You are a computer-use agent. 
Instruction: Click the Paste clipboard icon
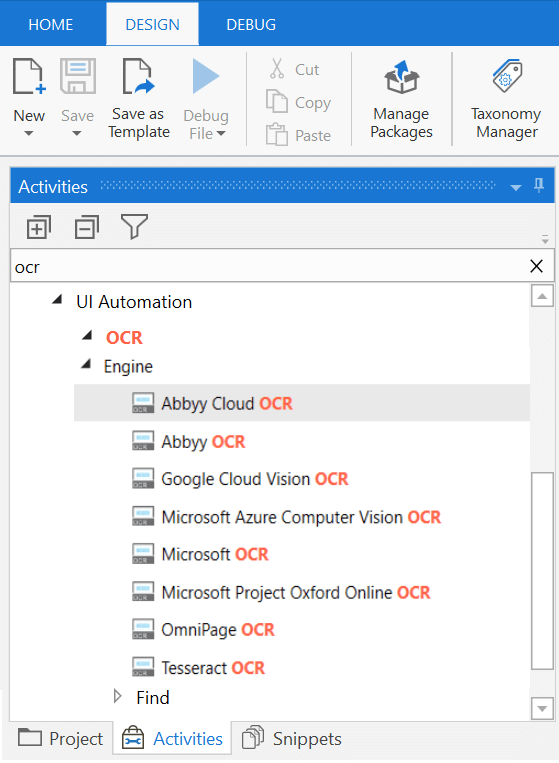point(277,134)
